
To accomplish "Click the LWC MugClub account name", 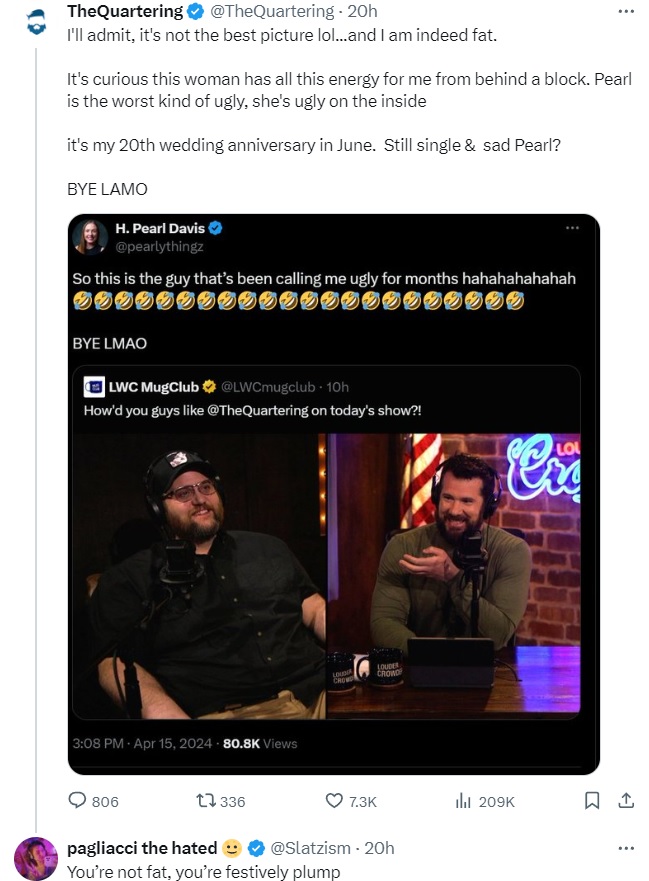I will [154, 386].
